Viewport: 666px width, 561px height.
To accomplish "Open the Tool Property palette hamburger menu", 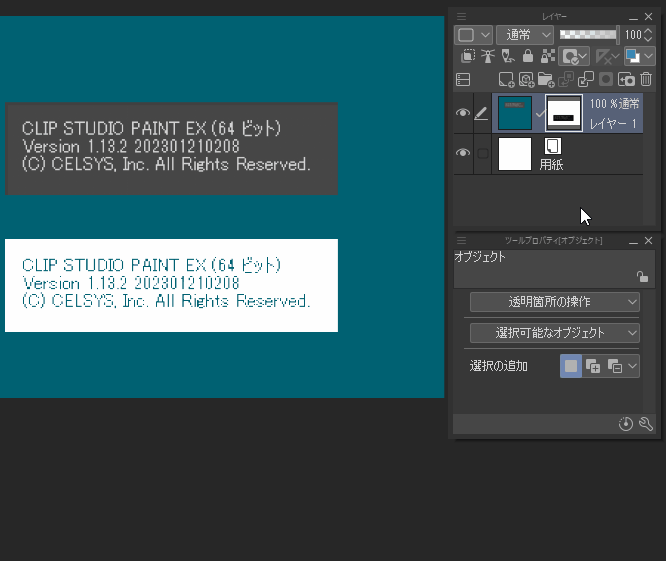I will [461, 241].
